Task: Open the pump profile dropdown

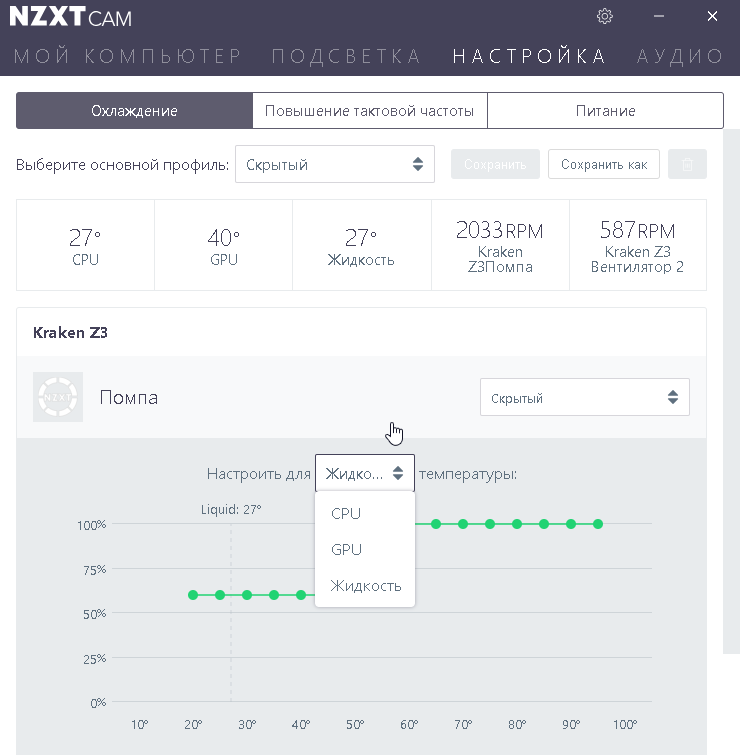Action: (x=584, y=398)
